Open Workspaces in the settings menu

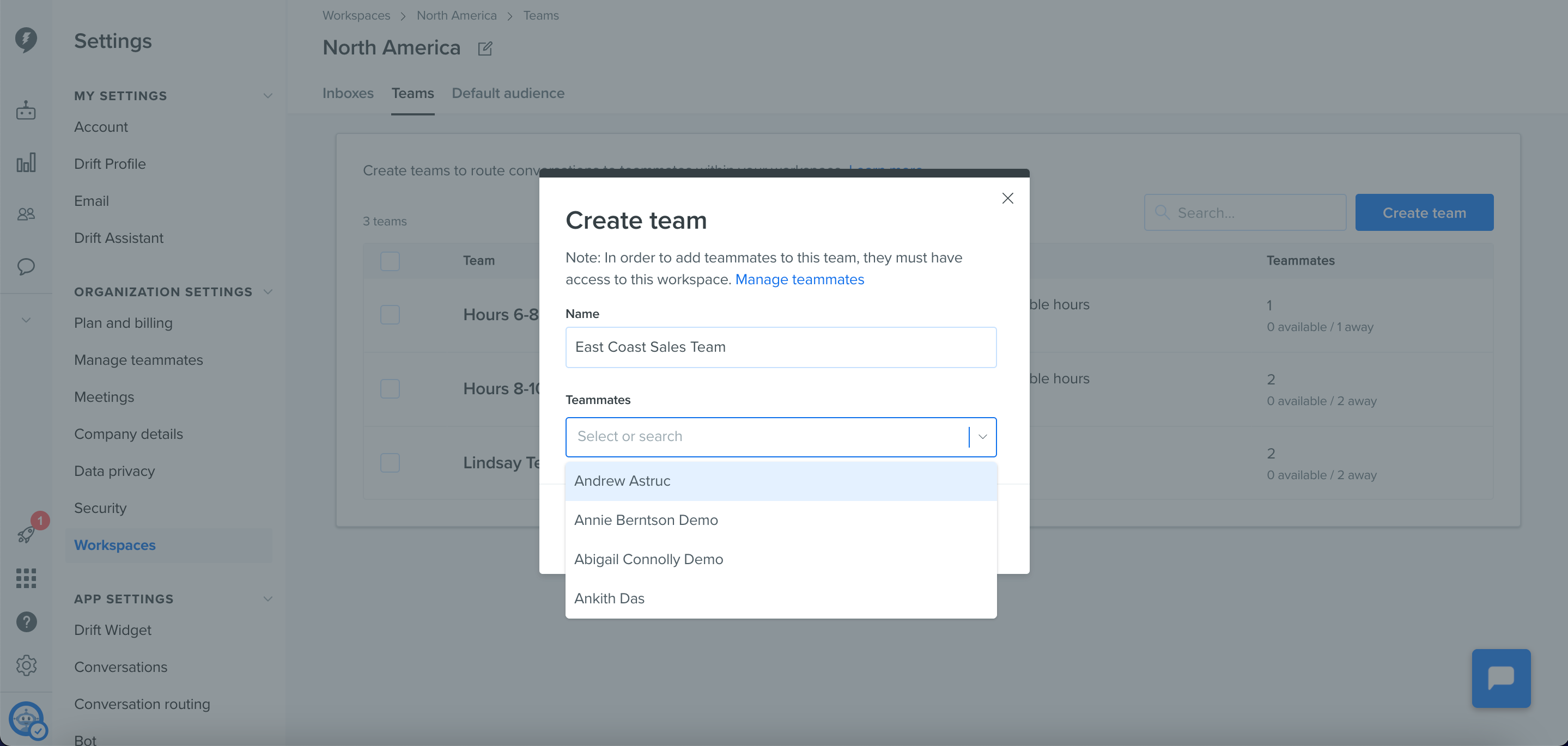coord(114,545)
